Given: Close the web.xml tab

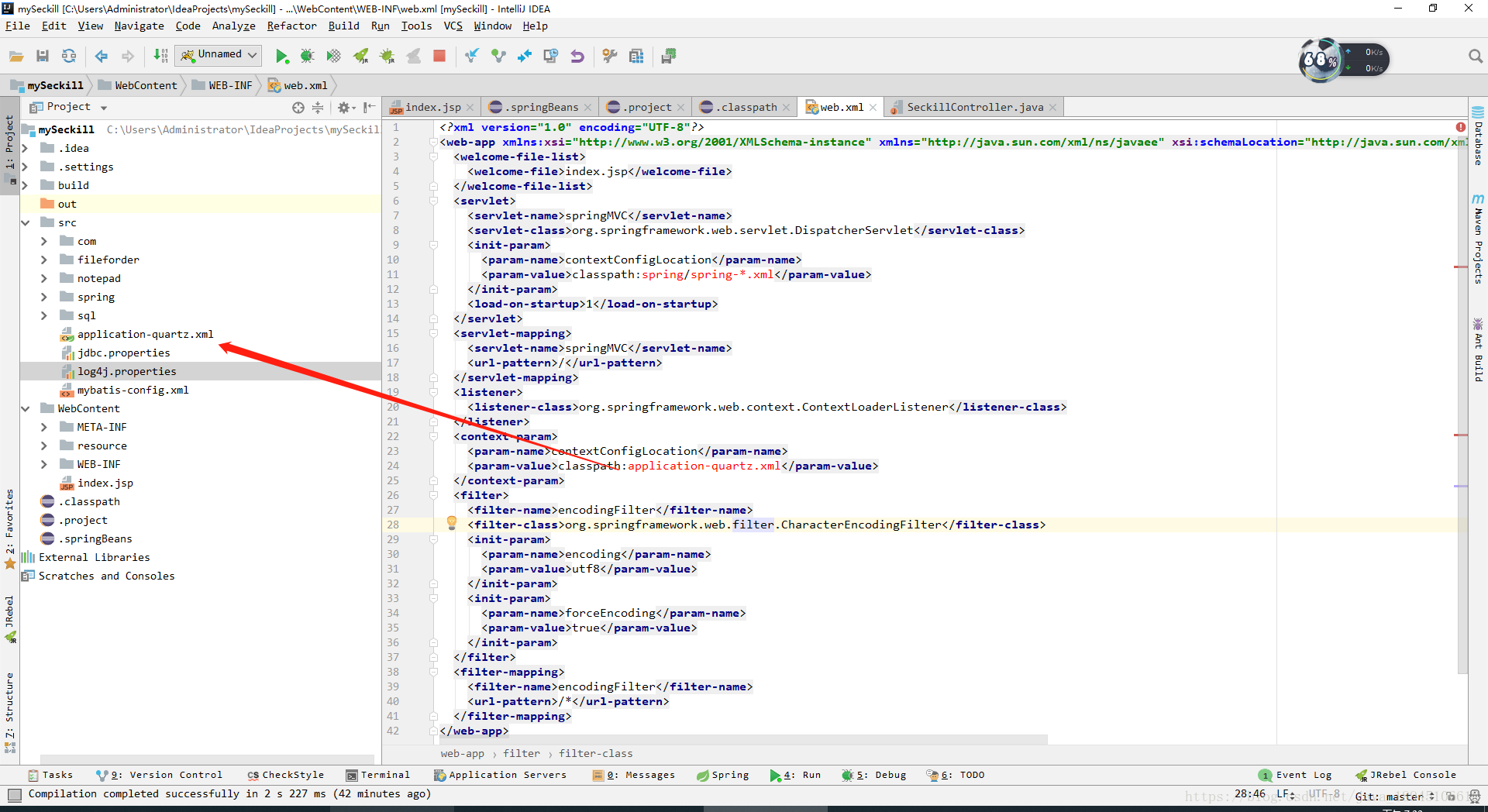Looking at the screenshot, I should pyautogui.click(x=873, y=108).
